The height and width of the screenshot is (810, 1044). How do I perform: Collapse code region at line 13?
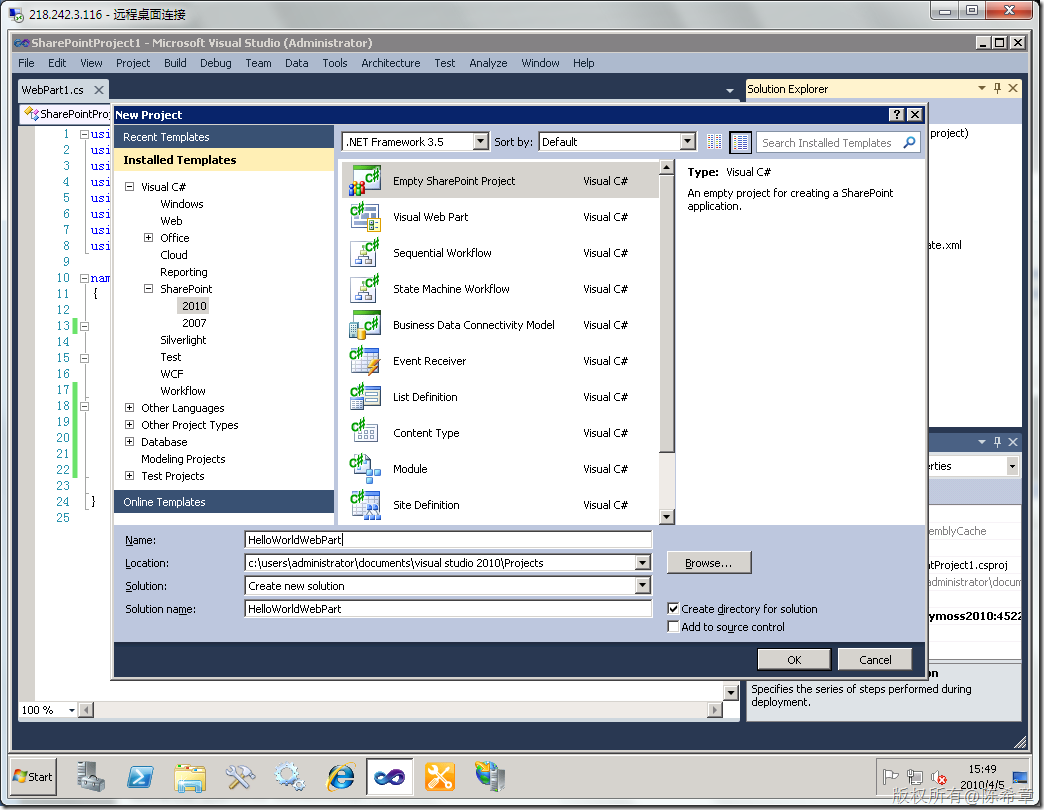pyautogui.click(x=85, y=326)
